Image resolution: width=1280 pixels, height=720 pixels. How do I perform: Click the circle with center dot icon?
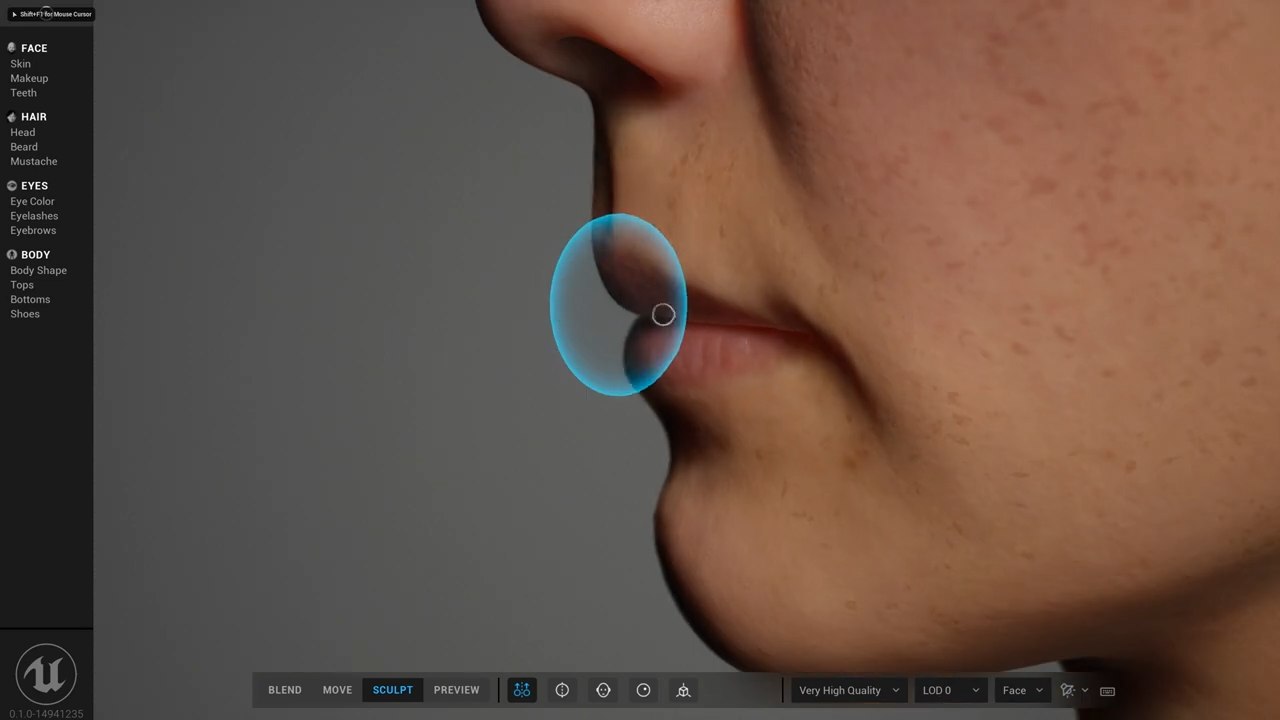[x=643, y=690]
